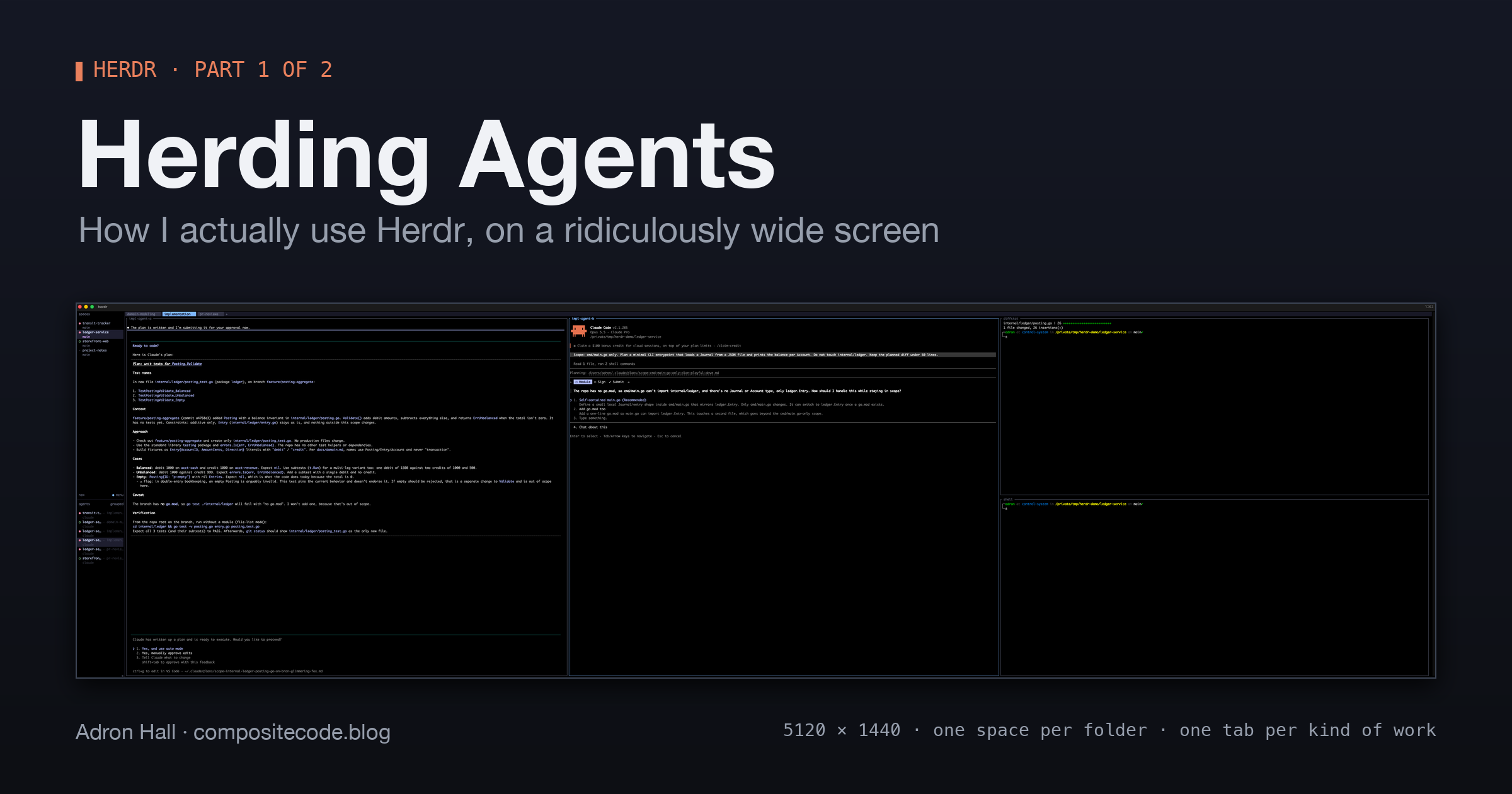1512x794 pixels.
Task: Choose 'Add go.mod too' option
Action: click(x=589, y=409)
